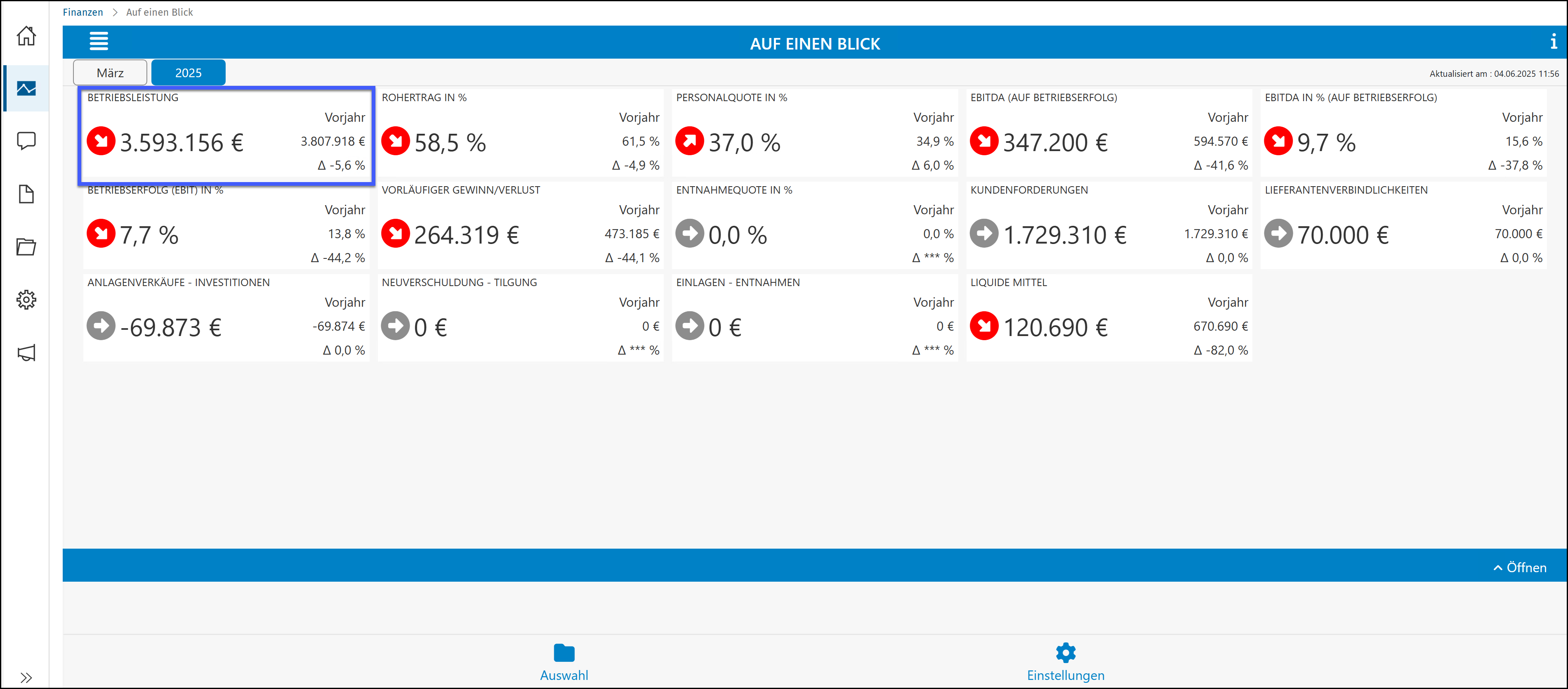Select the März month button
This screenshot has height=689, width=1568.
point(110,73)
